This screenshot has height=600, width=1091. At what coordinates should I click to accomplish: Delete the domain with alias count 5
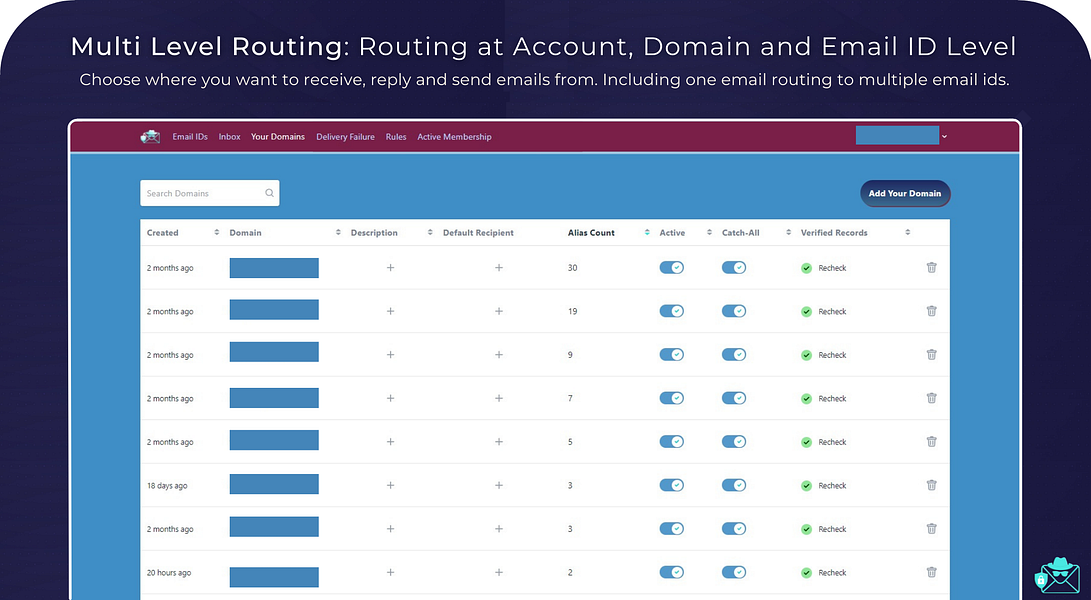pos(932,441)
